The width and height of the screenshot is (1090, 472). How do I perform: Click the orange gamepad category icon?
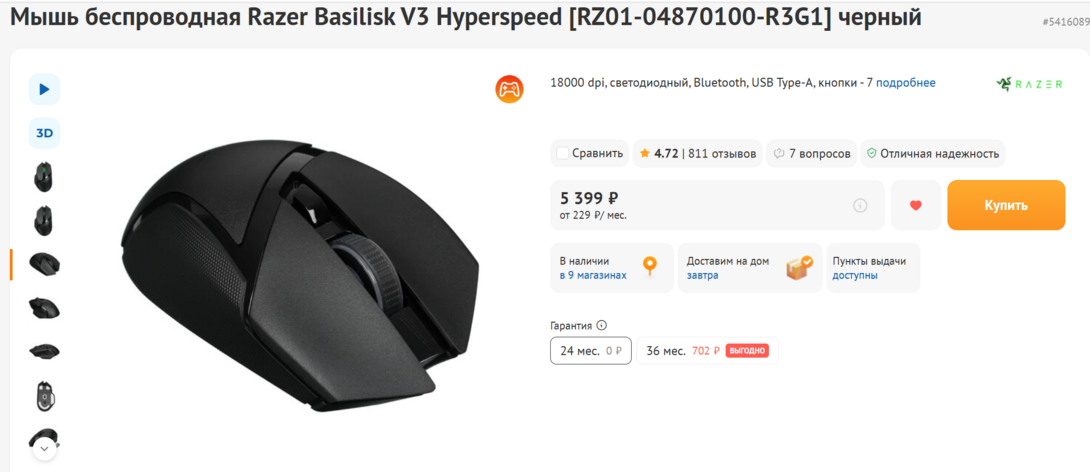pyautogui.click(x=509, y=89)
